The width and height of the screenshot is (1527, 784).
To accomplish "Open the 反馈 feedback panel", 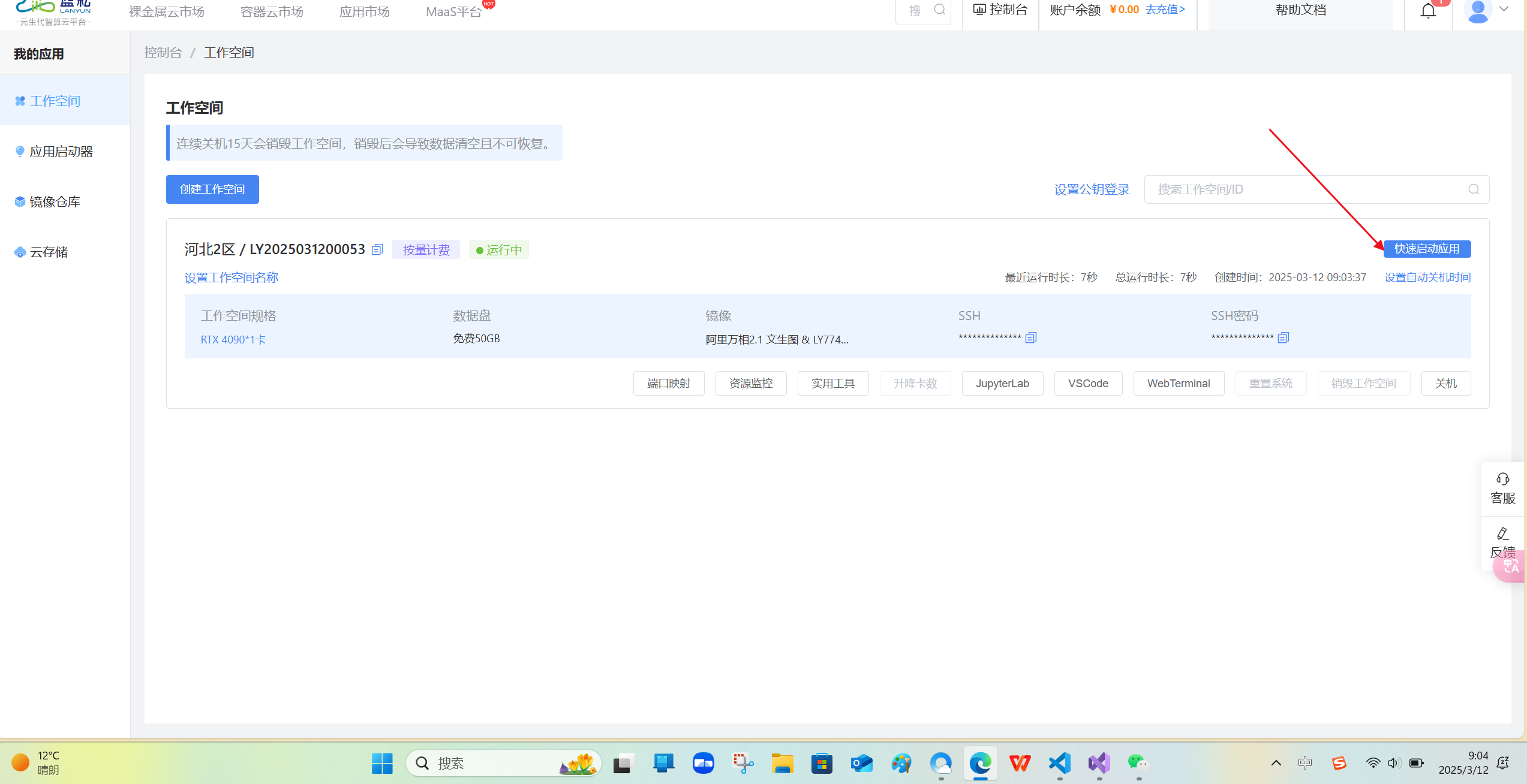I will coord(1502,542).
